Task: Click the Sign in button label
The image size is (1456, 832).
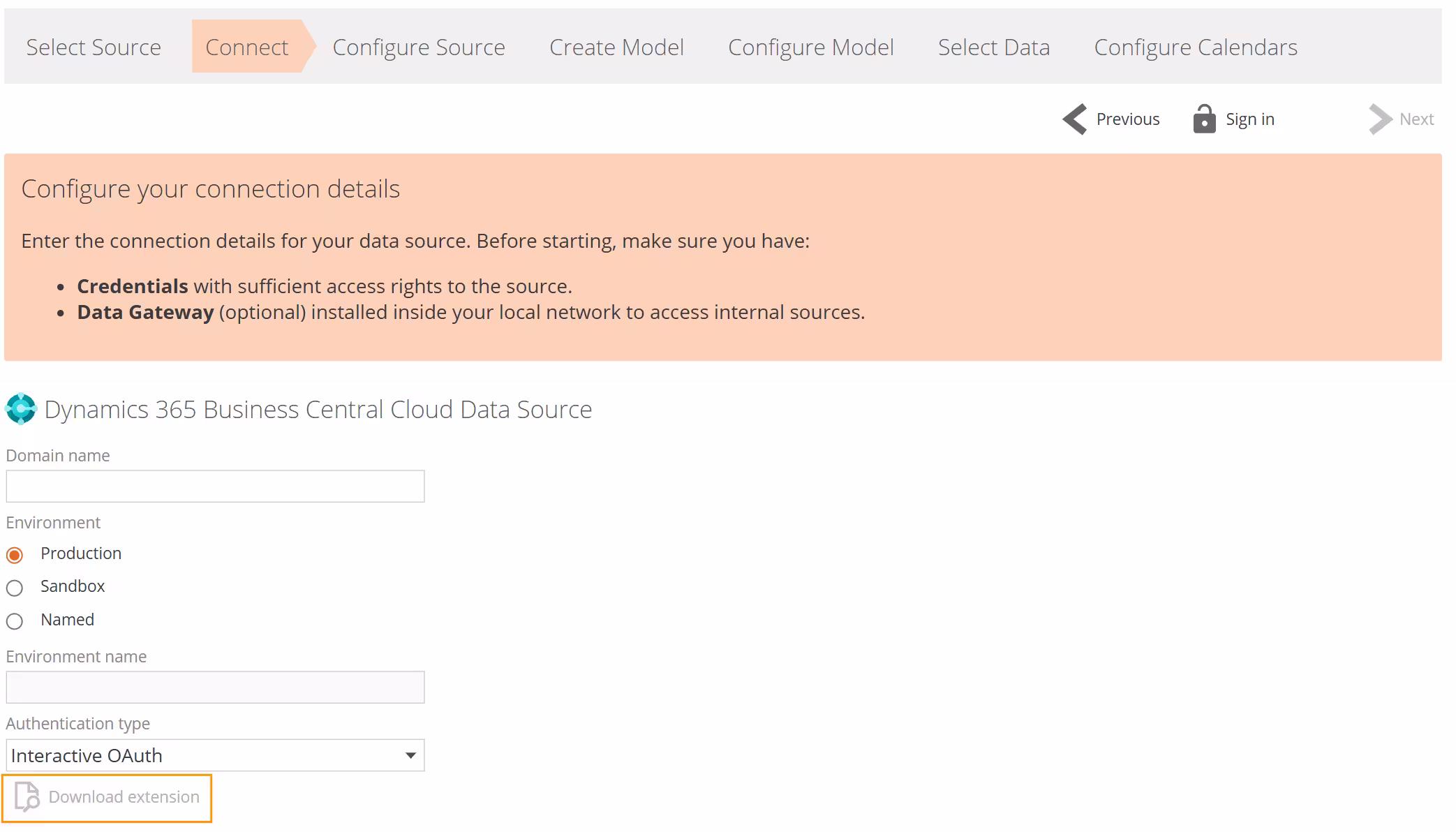Action: [1250, 119]
